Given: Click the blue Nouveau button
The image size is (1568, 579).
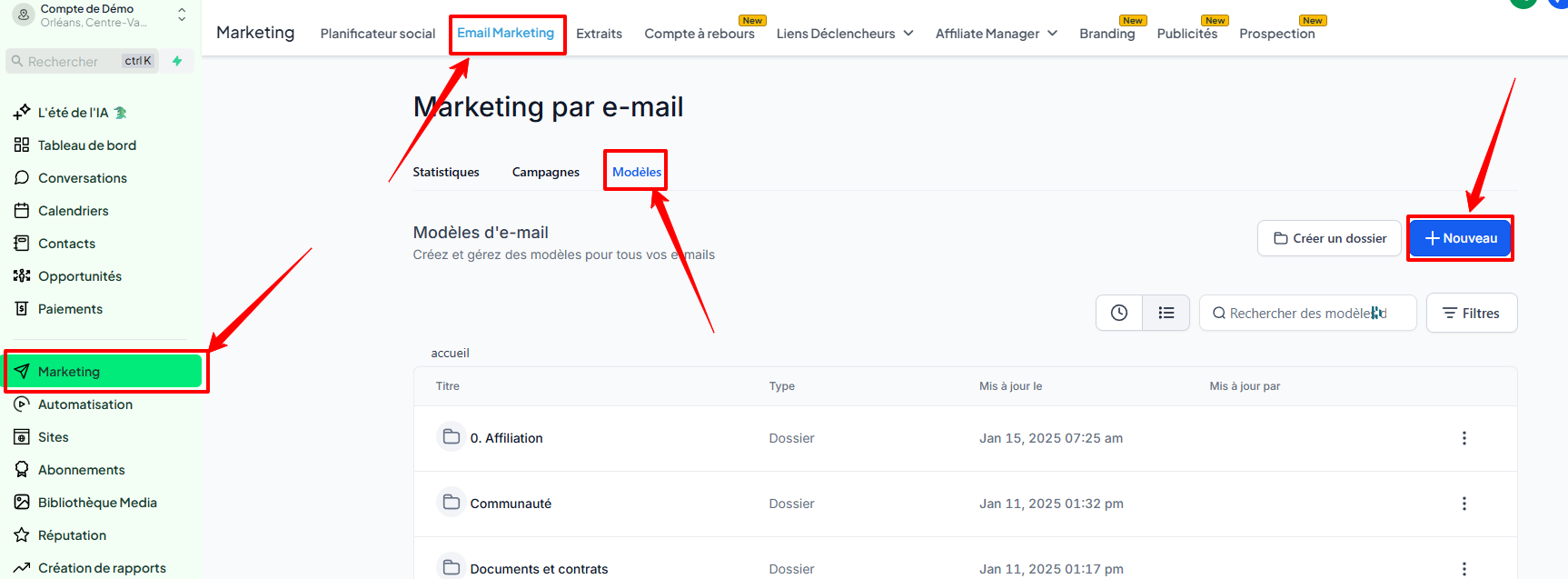Looking at the screenshot, I should (1460, 238).
